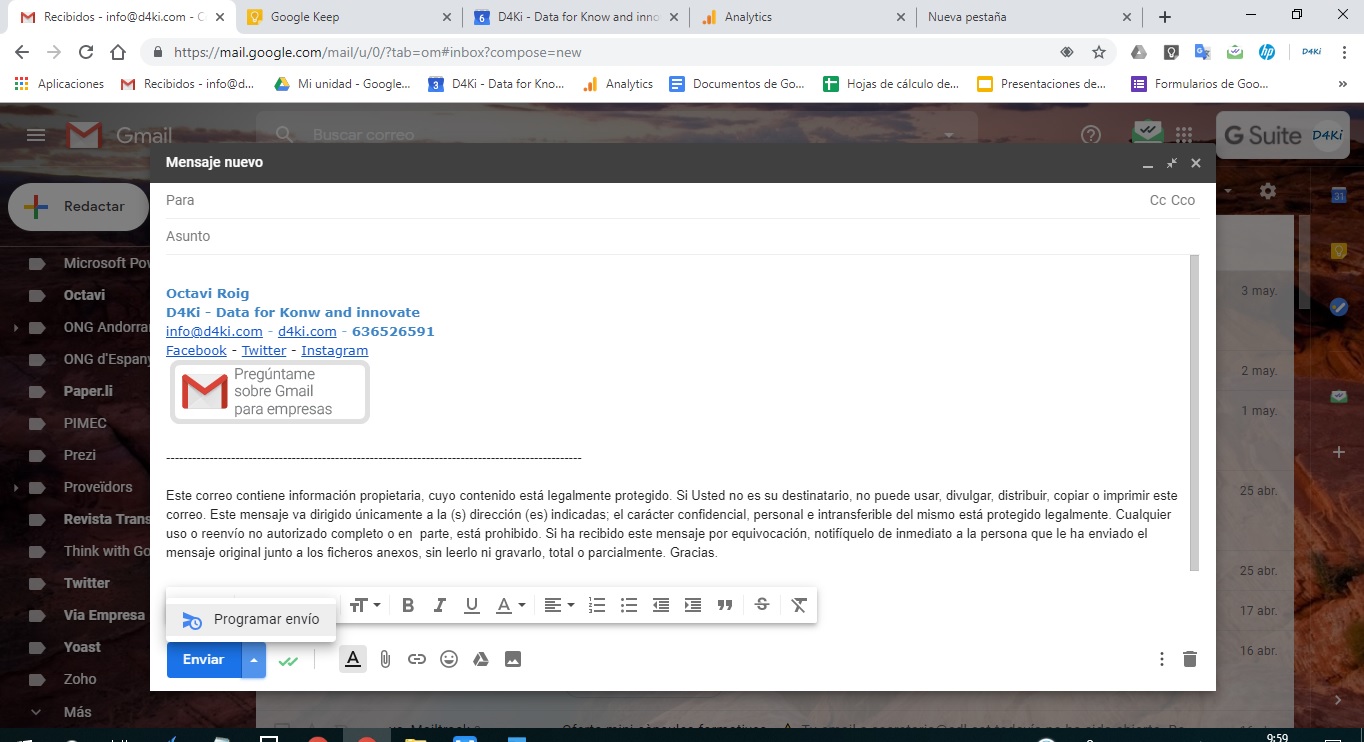1364x742 pixels.
Task: Toggle the Mailtrack double-check icon in compose
Action: (289, 660)
